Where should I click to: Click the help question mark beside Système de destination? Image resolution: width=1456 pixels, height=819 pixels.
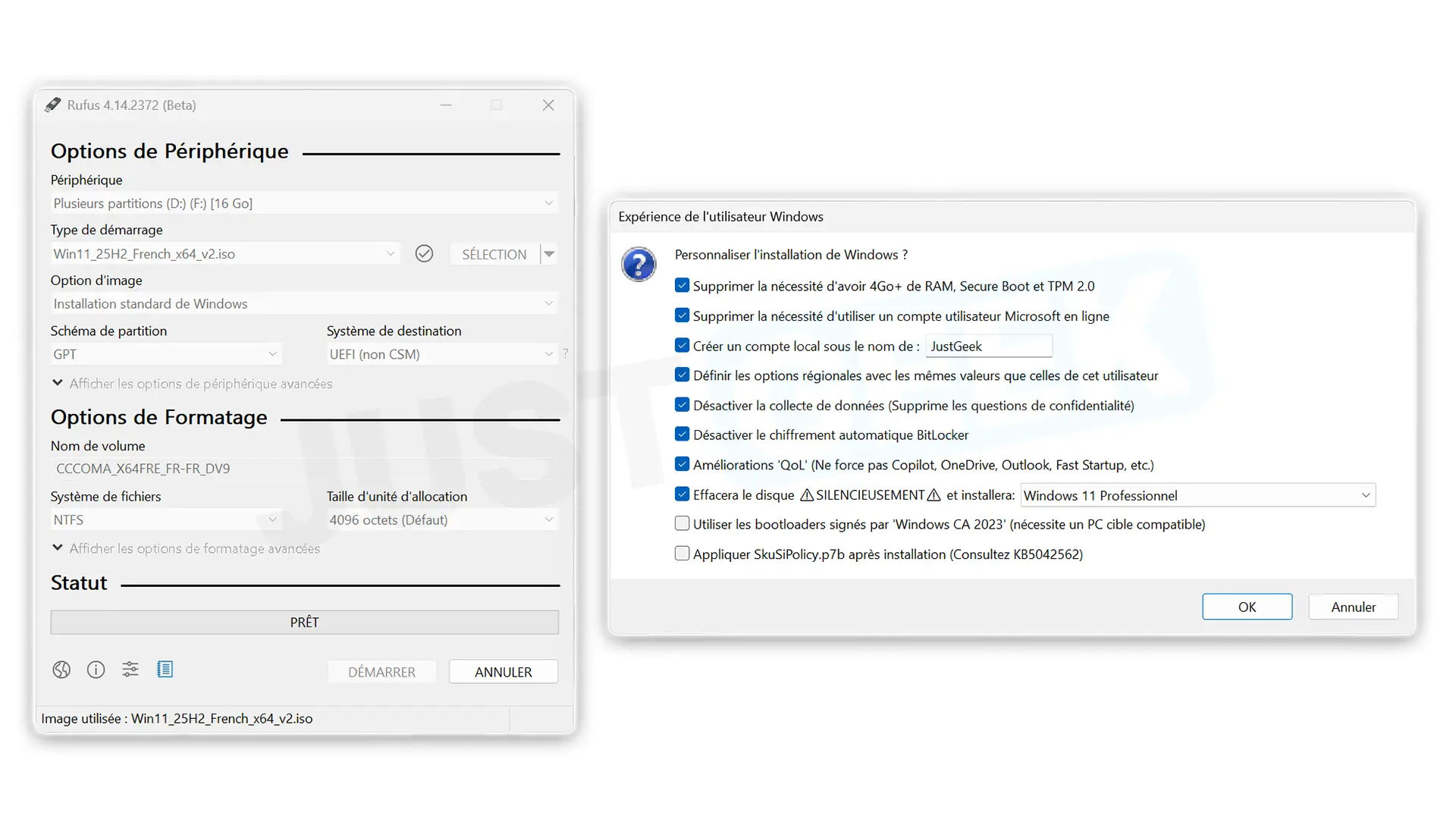[x=566, y=353]
